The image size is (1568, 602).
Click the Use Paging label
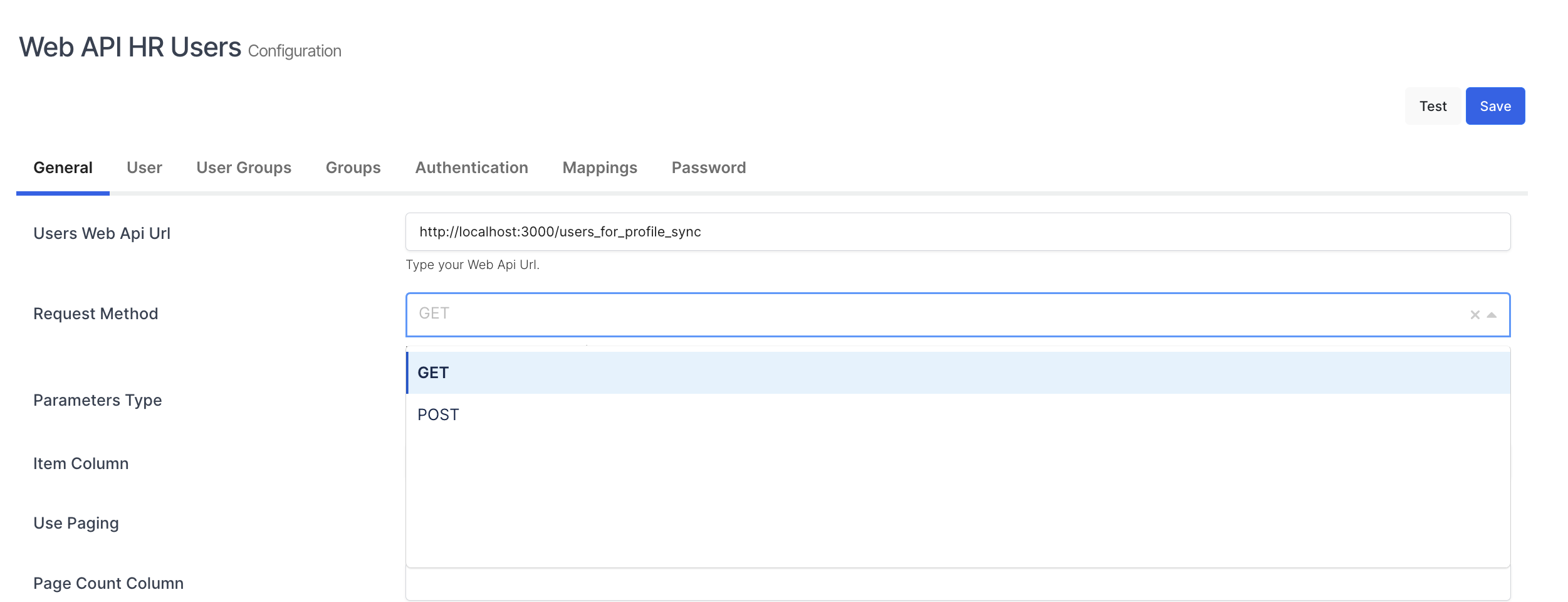(76, 523)
